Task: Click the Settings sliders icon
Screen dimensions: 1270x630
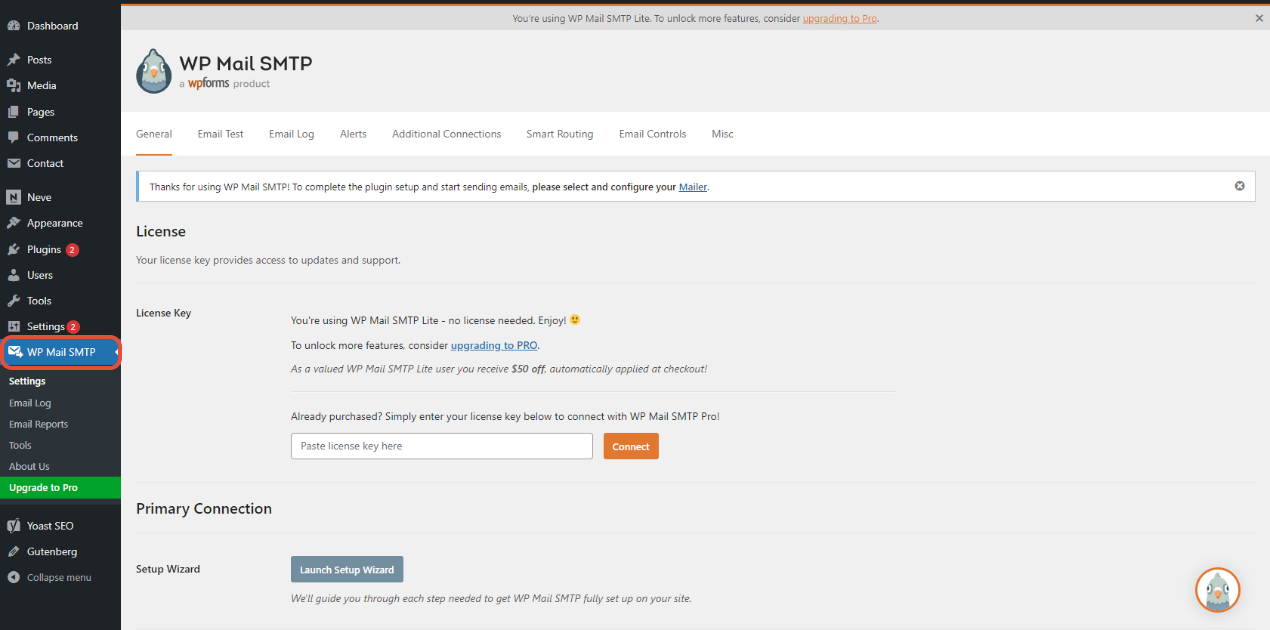Action: tap(14, 327)
